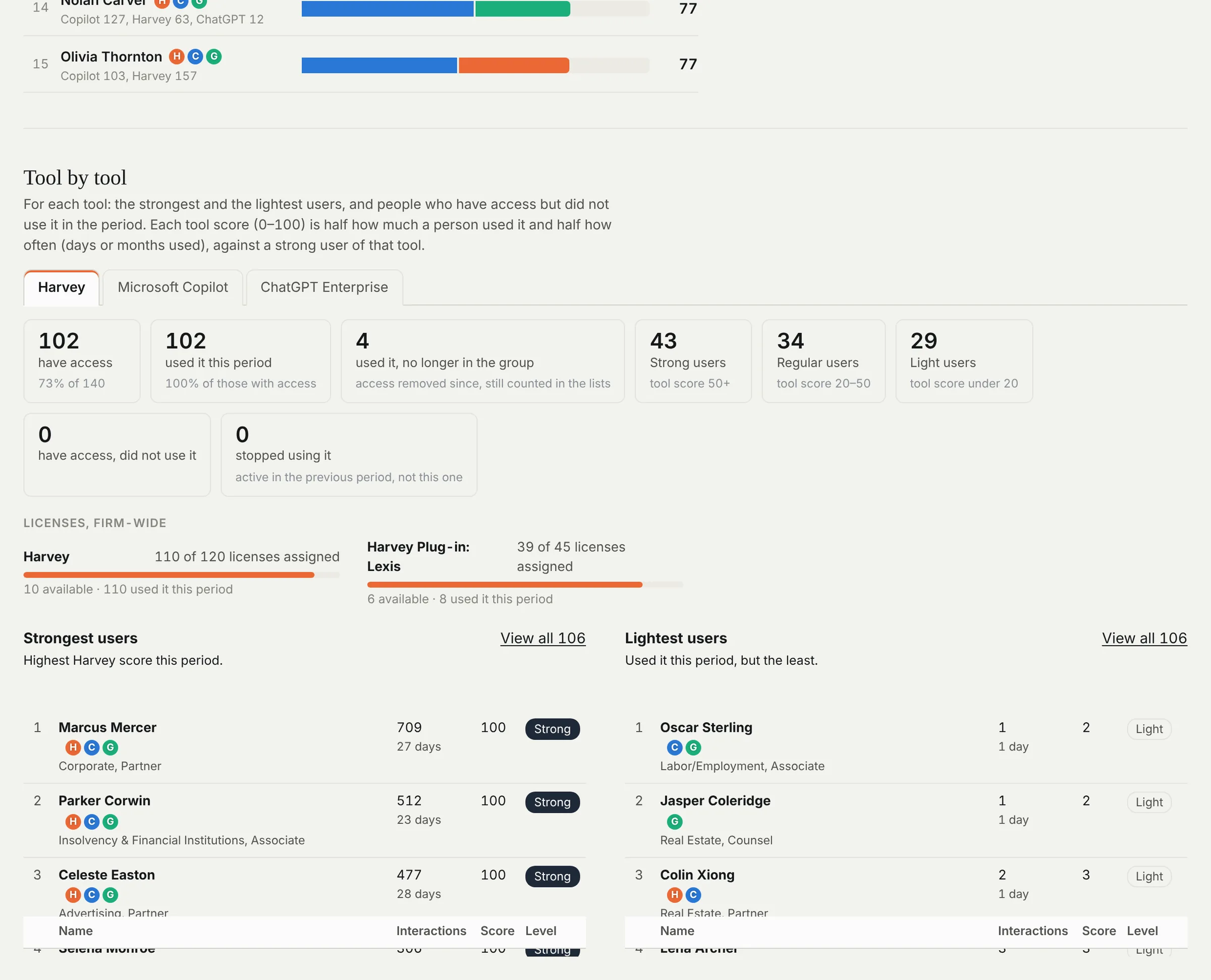Click Olivia Thornton's orange Harvey badge
1211x980 pixels.
point(177,56)
